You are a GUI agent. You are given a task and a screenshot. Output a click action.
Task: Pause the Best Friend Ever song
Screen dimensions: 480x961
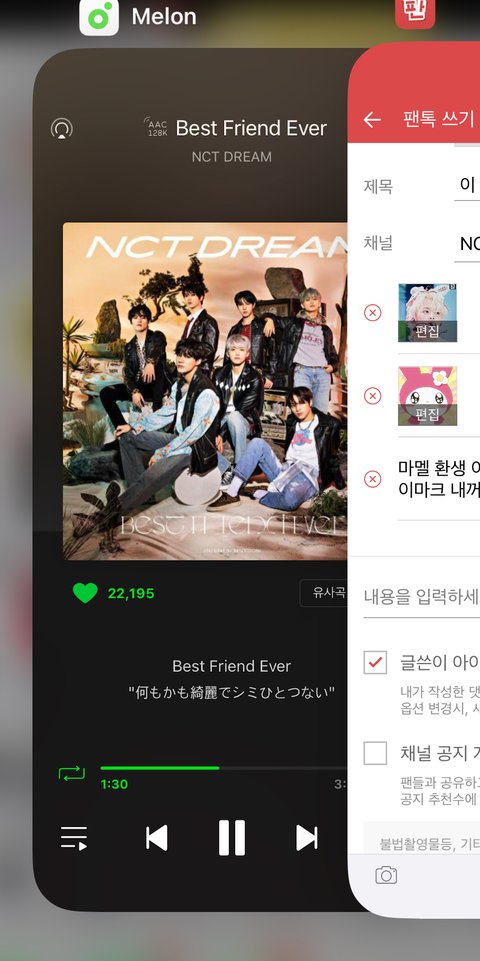(x=232, y=838)
